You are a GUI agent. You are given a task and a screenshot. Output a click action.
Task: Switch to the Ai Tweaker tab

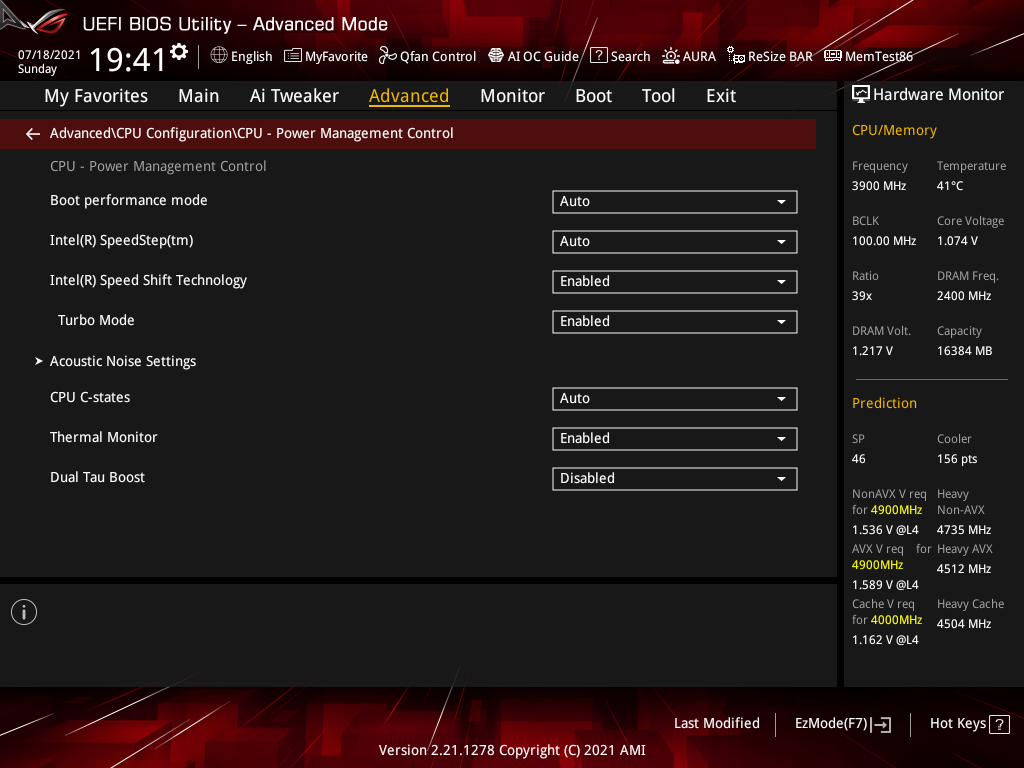[294, 95]
